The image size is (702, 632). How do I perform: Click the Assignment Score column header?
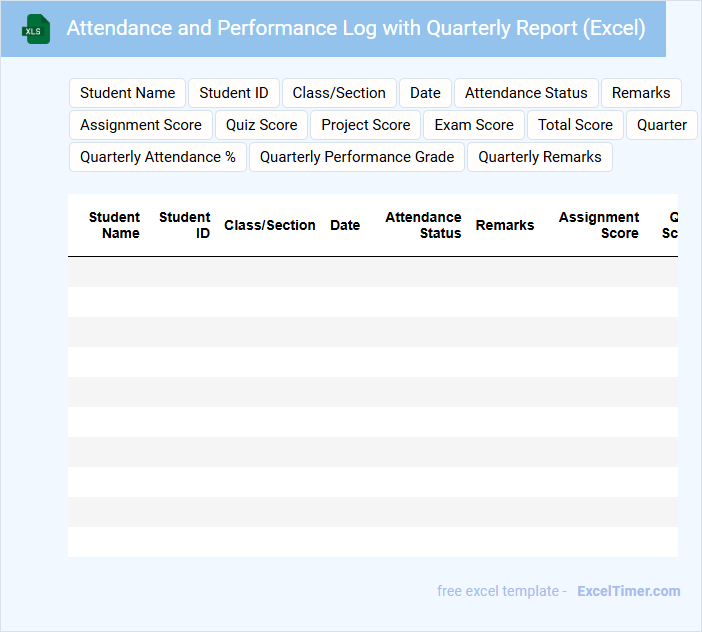coord(599,225)
